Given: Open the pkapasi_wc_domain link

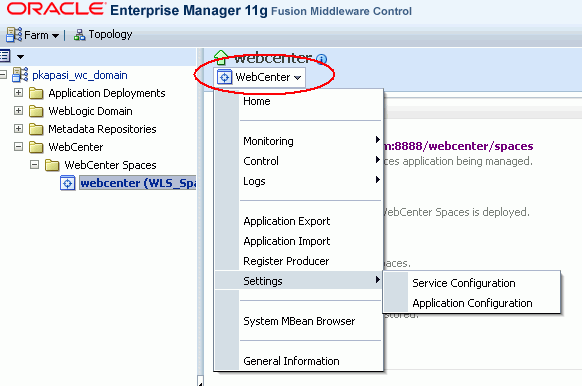Looking at the screenshot, I should pyautogui.click(x=80, y=75).
